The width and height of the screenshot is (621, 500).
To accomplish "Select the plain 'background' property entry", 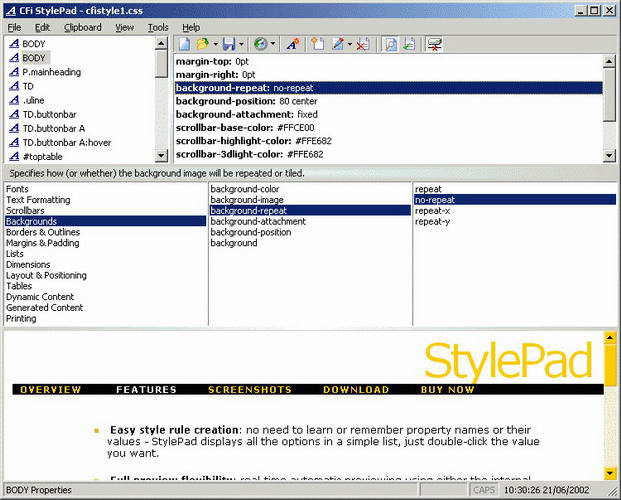I will (234, 243).
